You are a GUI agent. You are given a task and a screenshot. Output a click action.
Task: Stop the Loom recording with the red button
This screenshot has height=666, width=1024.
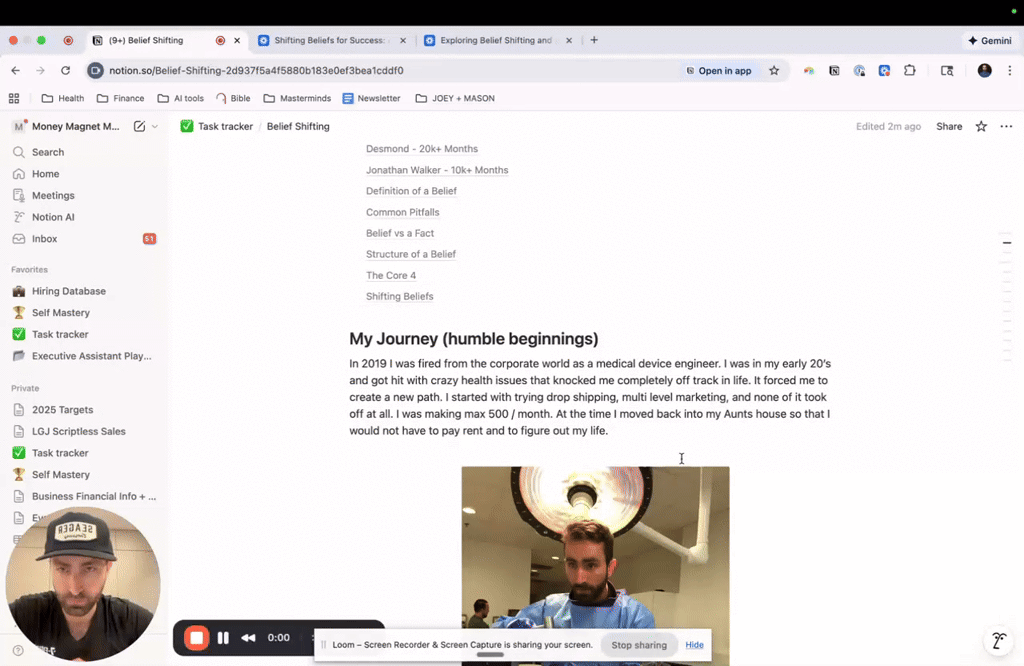click(197, 637)
